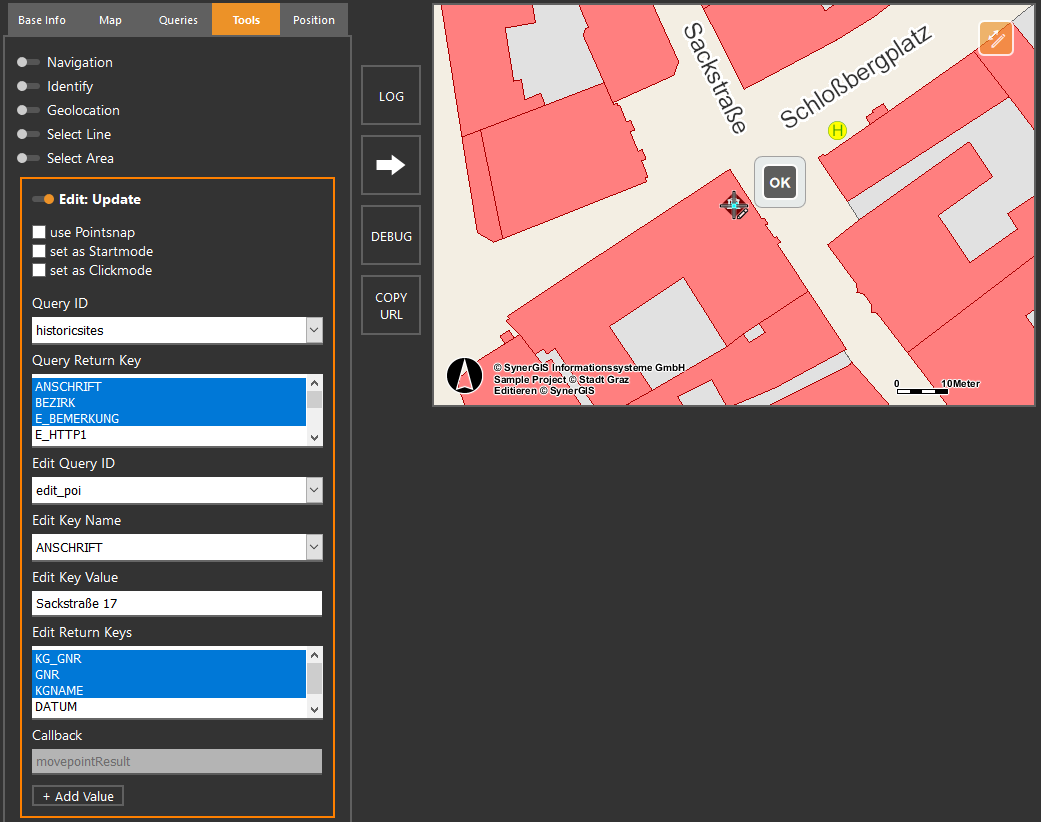Confirm the edit with the OK button

[x=779, y=182]
